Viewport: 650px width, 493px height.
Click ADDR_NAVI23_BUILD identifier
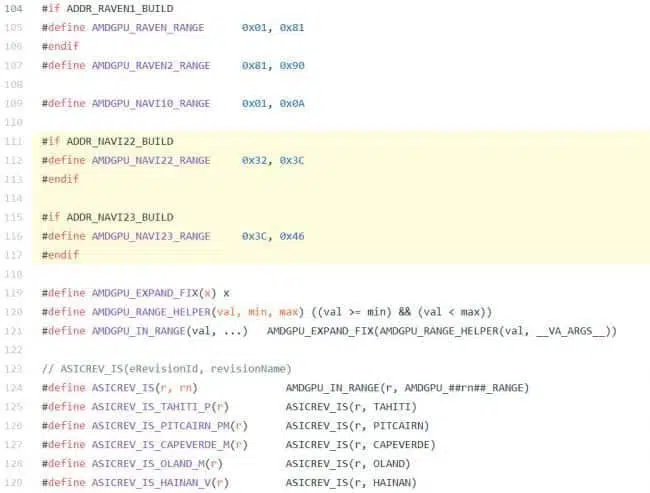click(x=120, y=217)
